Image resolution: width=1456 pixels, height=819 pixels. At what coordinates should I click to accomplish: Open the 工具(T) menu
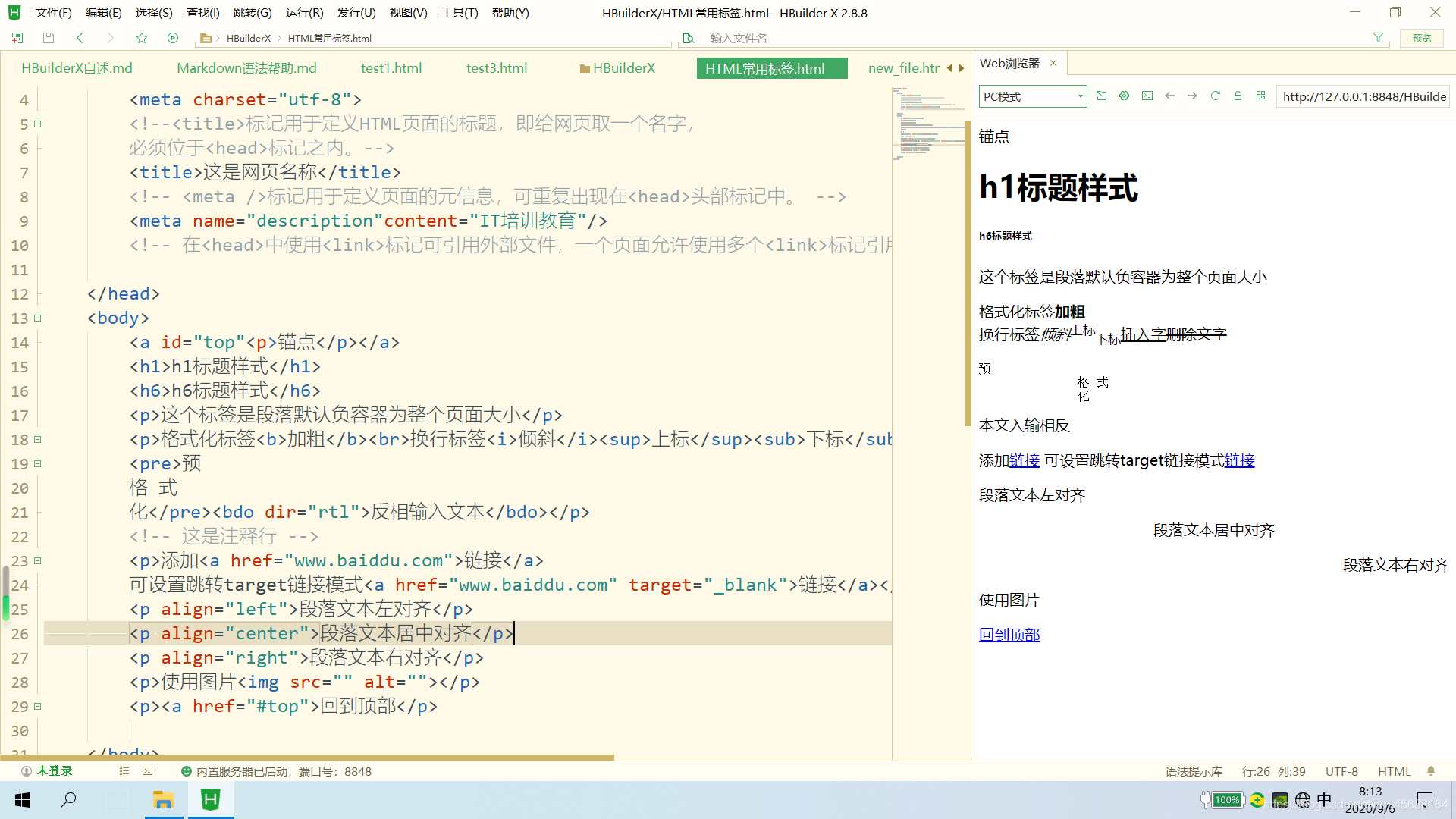460,13
